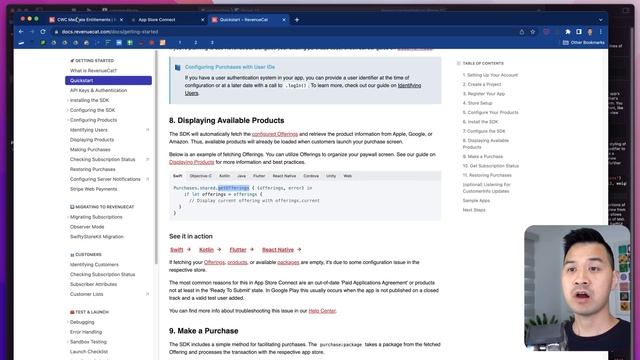Viewport: 640px width, 360px height.
Task: Open the Chrome three-dot menu
Action: (x=601, y=31)
